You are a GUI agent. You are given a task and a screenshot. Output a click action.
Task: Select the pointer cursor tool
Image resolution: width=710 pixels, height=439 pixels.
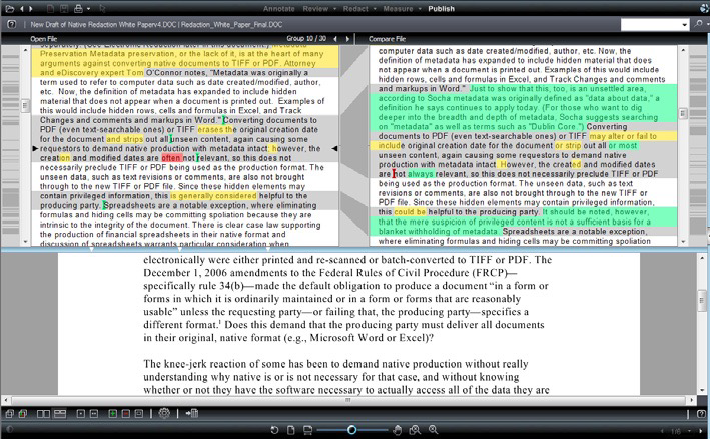click(102, 8)
